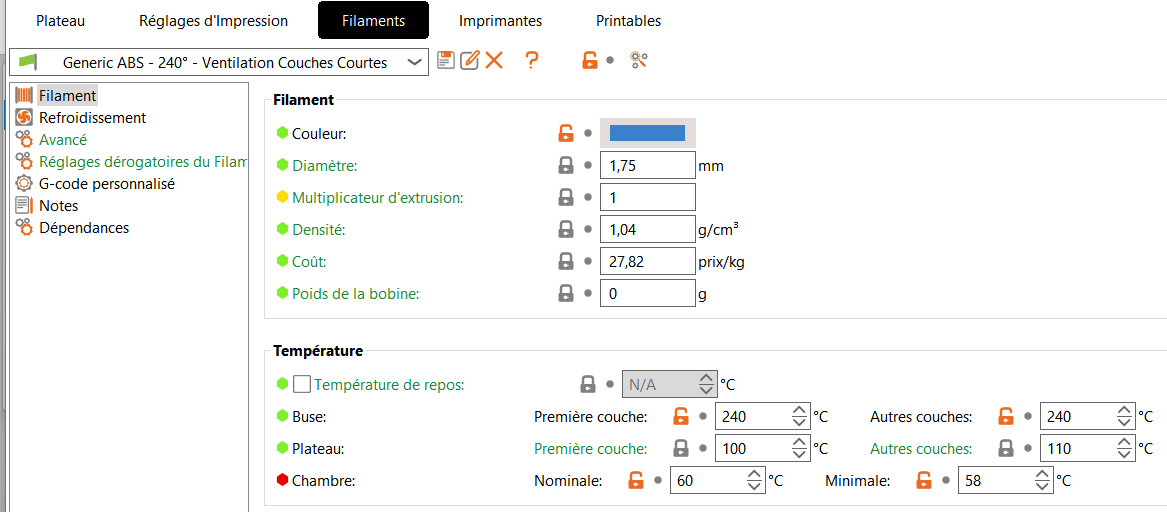
Task: Open the blue filament color swatch
Action: 647,133
